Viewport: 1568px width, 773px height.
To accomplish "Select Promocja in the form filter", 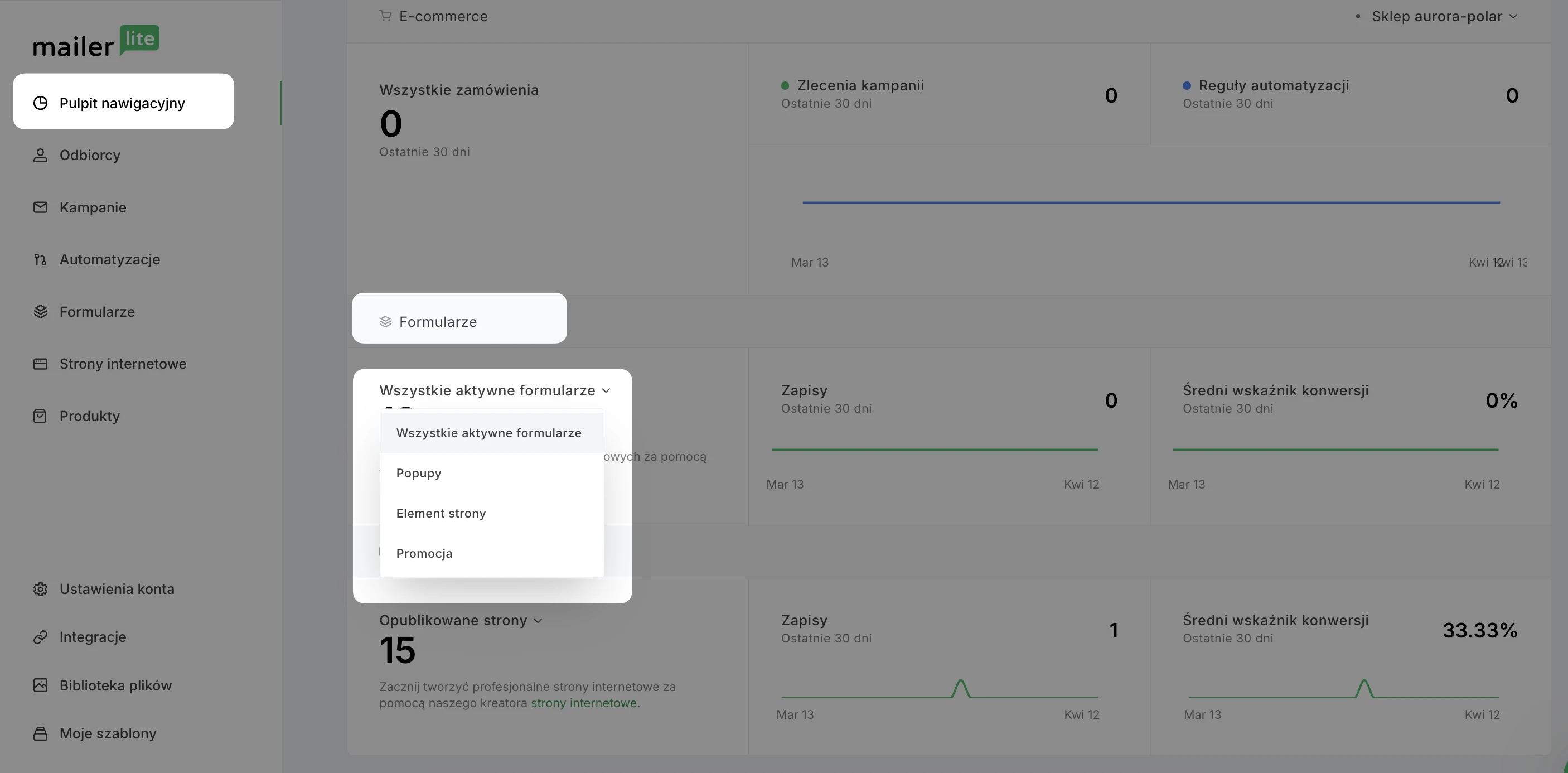I will [x=424, y=553].
